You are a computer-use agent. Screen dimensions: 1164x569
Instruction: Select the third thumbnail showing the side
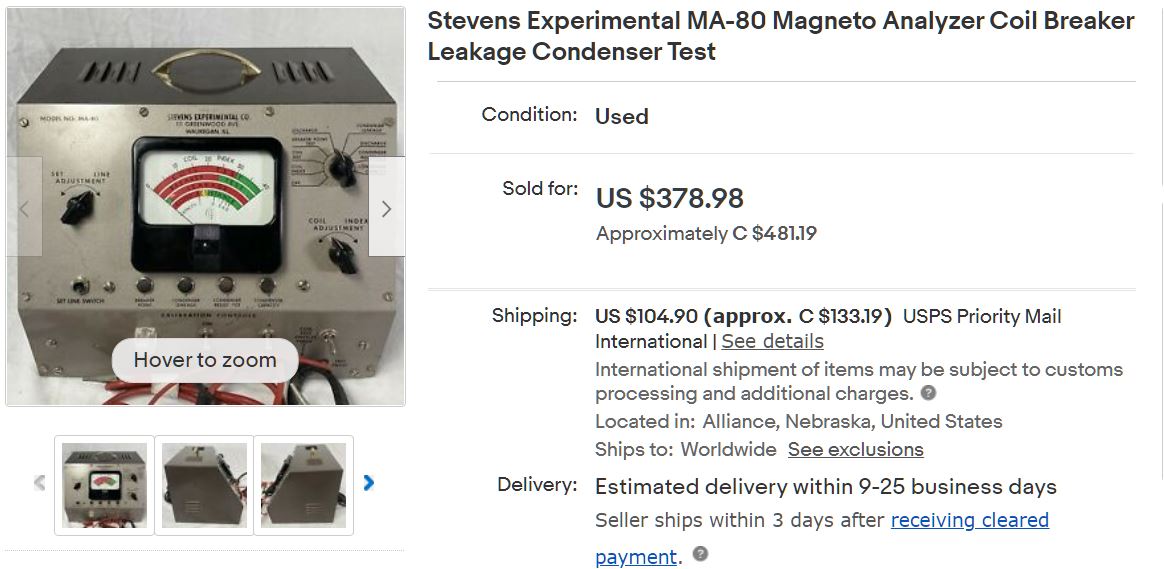tap(303, 485)
